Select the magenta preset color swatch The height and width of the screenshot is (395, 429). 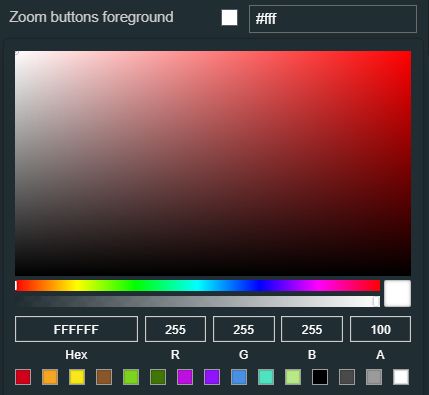pyautogui.click(x=185, y=377)
